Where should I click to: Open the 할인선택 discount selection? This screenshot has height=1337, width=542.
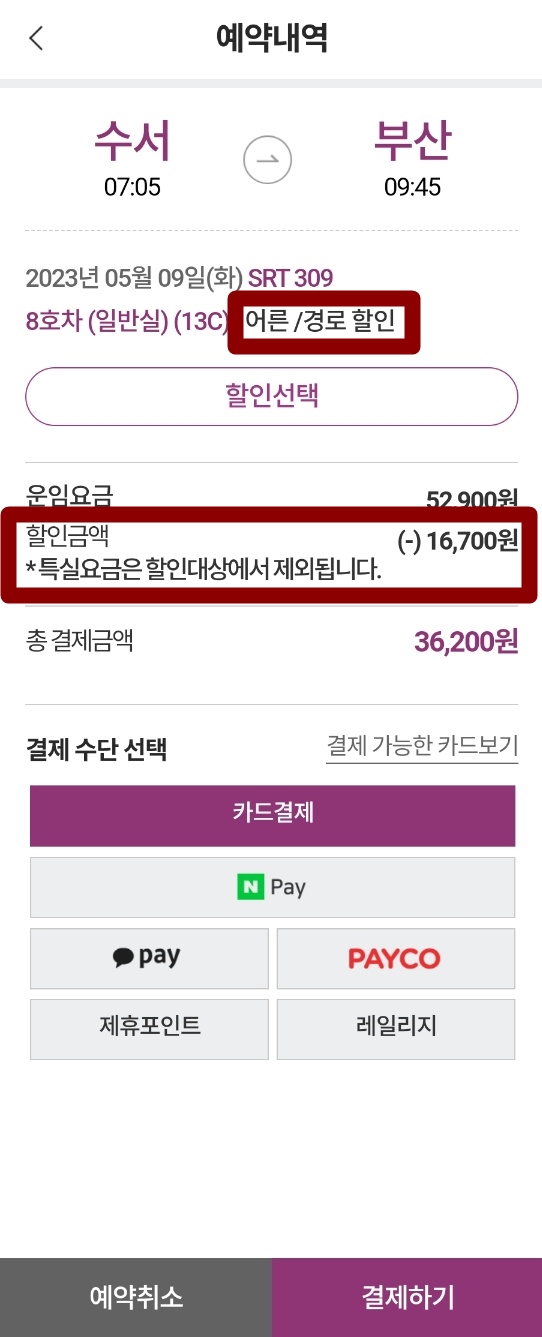271,396
